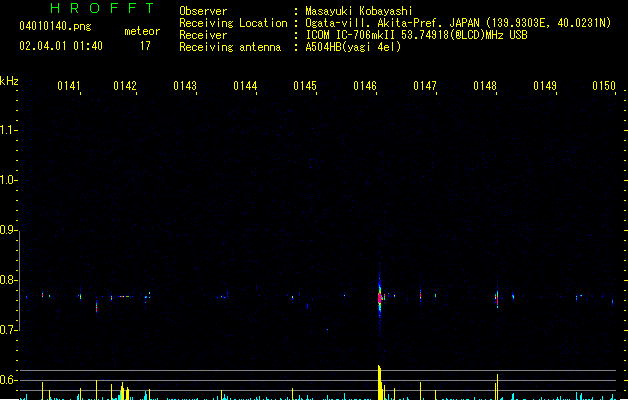
Task: Click the Receiver label
Action: click(x=203, y=35)
